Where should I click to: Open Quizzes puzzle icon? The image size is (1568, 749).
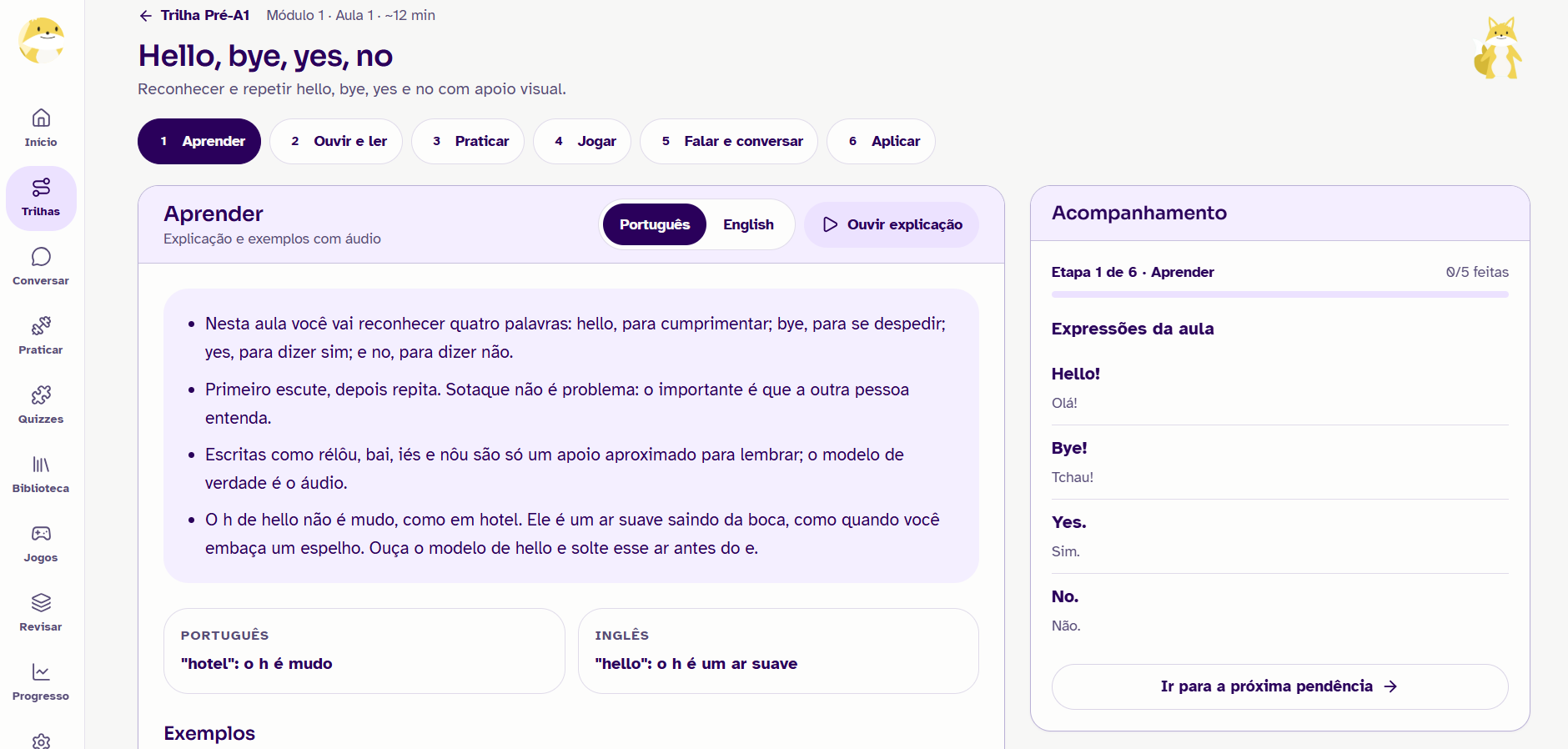[x=41, y=395]
